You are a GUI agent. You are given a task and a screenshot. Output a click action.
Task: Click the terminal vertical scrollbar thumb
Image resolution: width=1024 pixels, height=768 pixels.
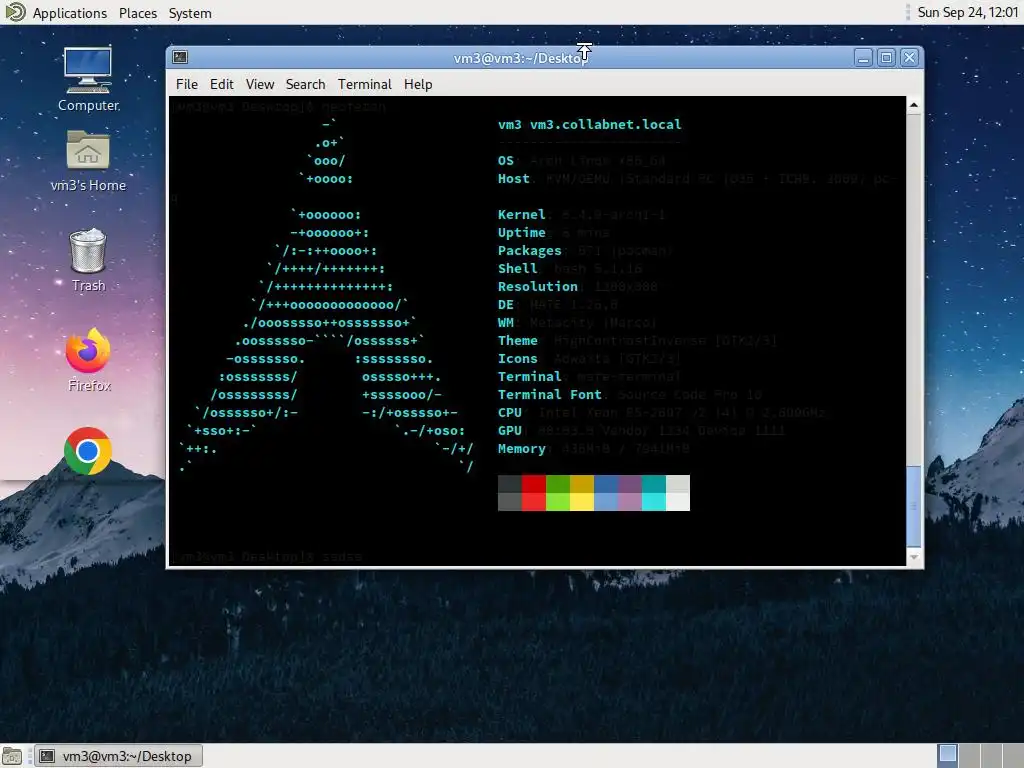pyautogui.click(x=914, y=507)
